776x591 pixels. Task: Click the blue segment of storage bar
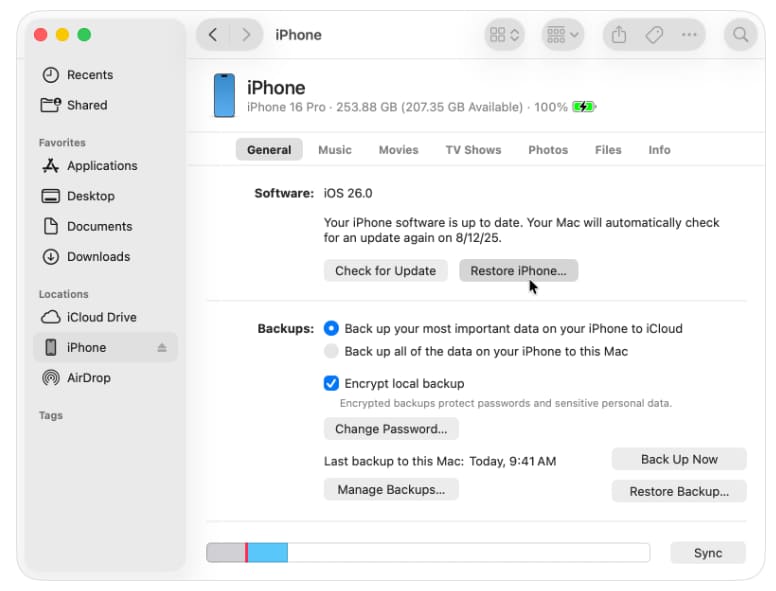268,553
